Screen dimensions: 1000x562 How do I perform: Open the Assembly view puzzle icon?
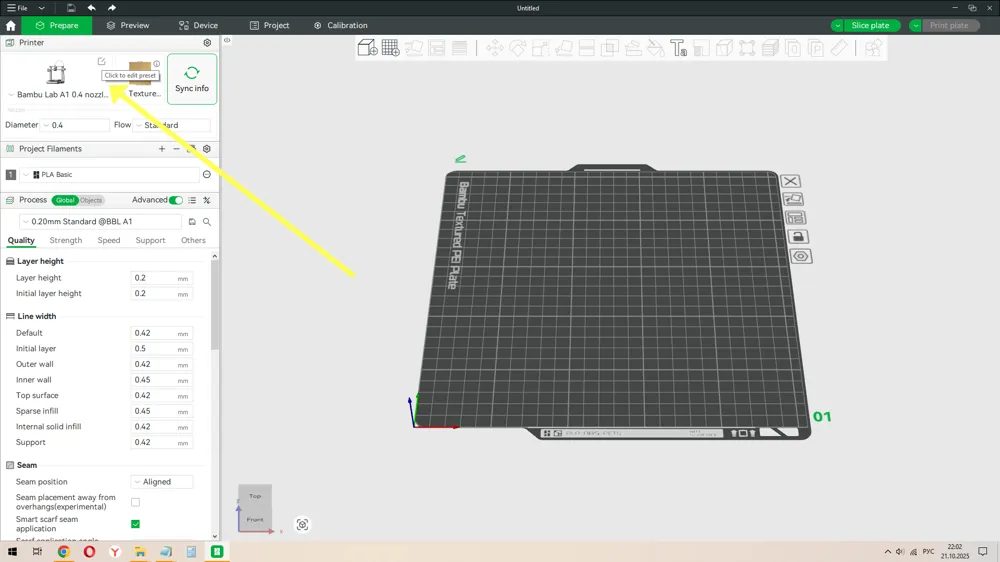click(873, 48)
